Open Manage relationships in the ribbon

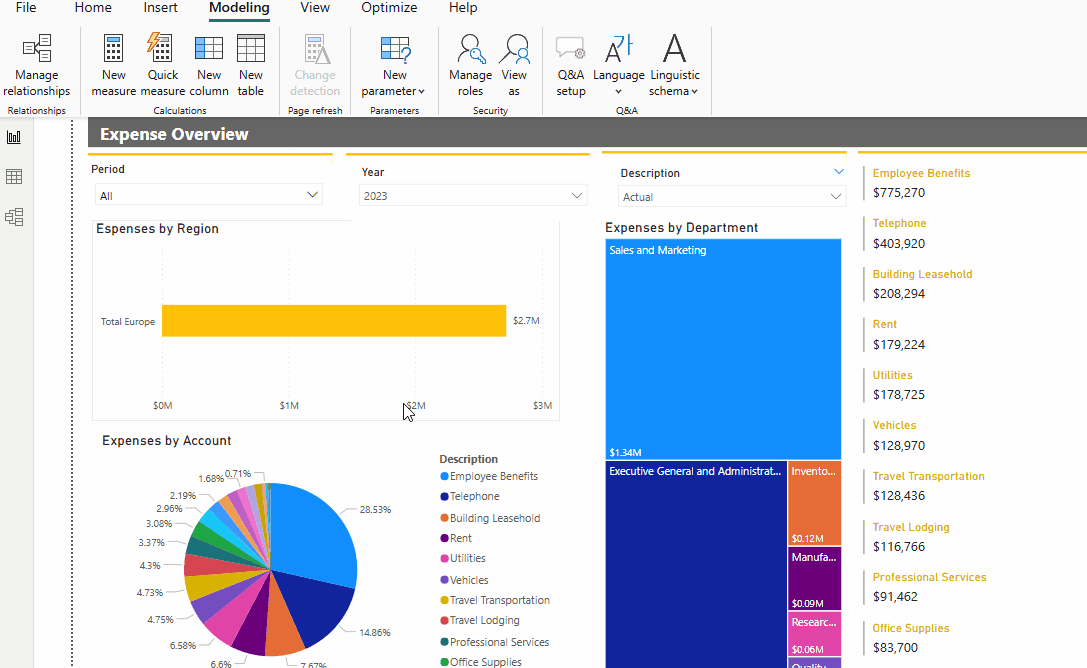tap(37, 65)
